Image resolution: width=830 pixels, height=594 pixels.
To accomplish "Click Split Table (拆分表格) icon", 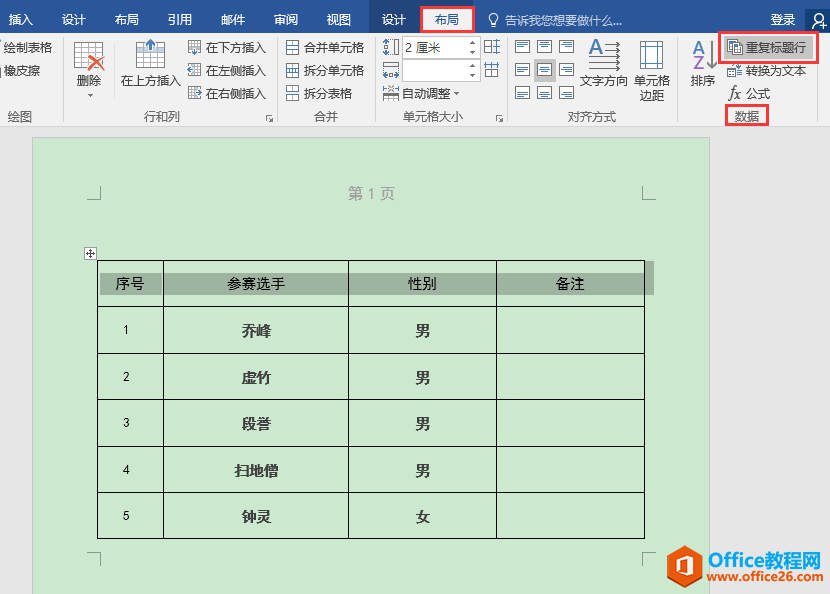I will click(x=319, y=93).
